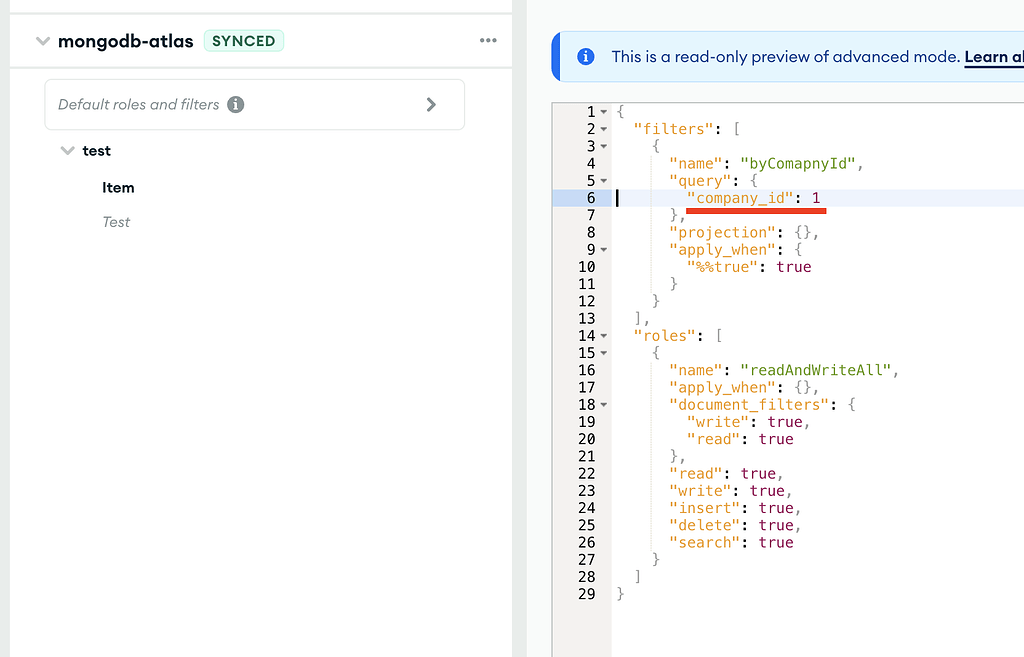Fold the "document_filters" object at line 18
This screenshot has width=1024, height=657.
603,405
